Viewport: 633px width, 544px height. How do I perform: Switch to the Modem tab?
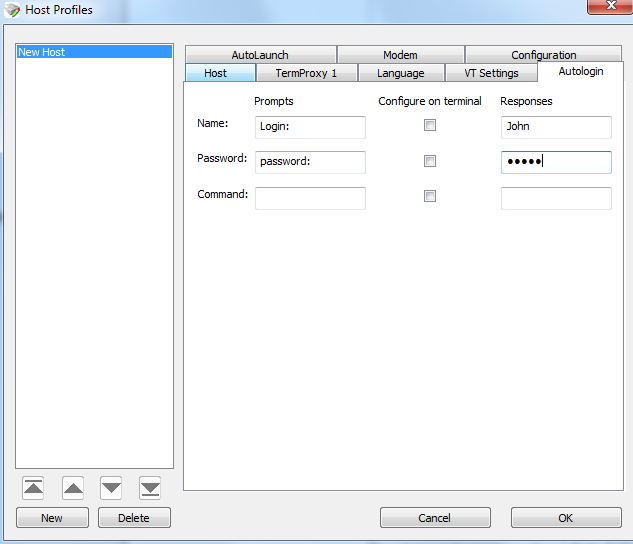coord(400,55)
